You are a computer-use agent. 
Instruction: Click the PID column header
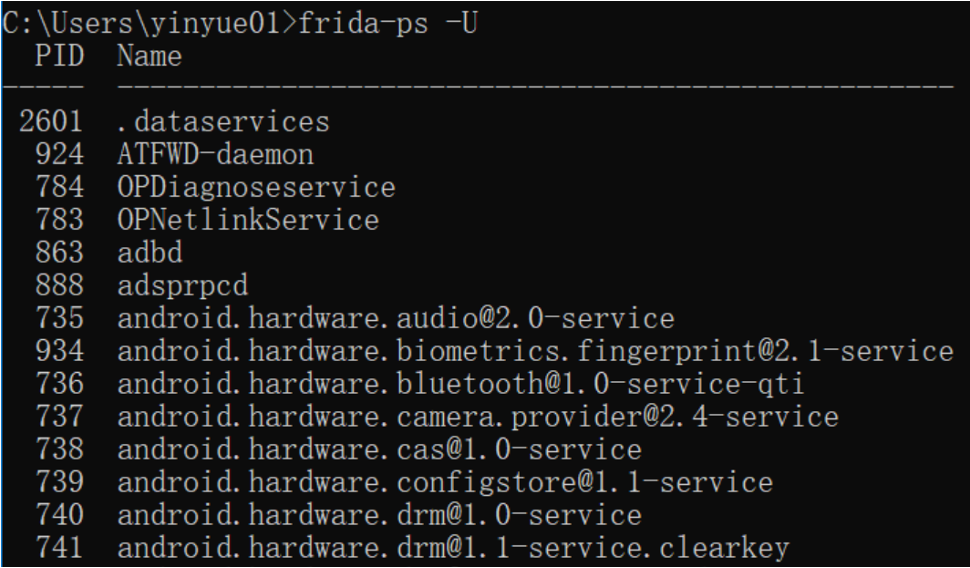pos(59,56)
